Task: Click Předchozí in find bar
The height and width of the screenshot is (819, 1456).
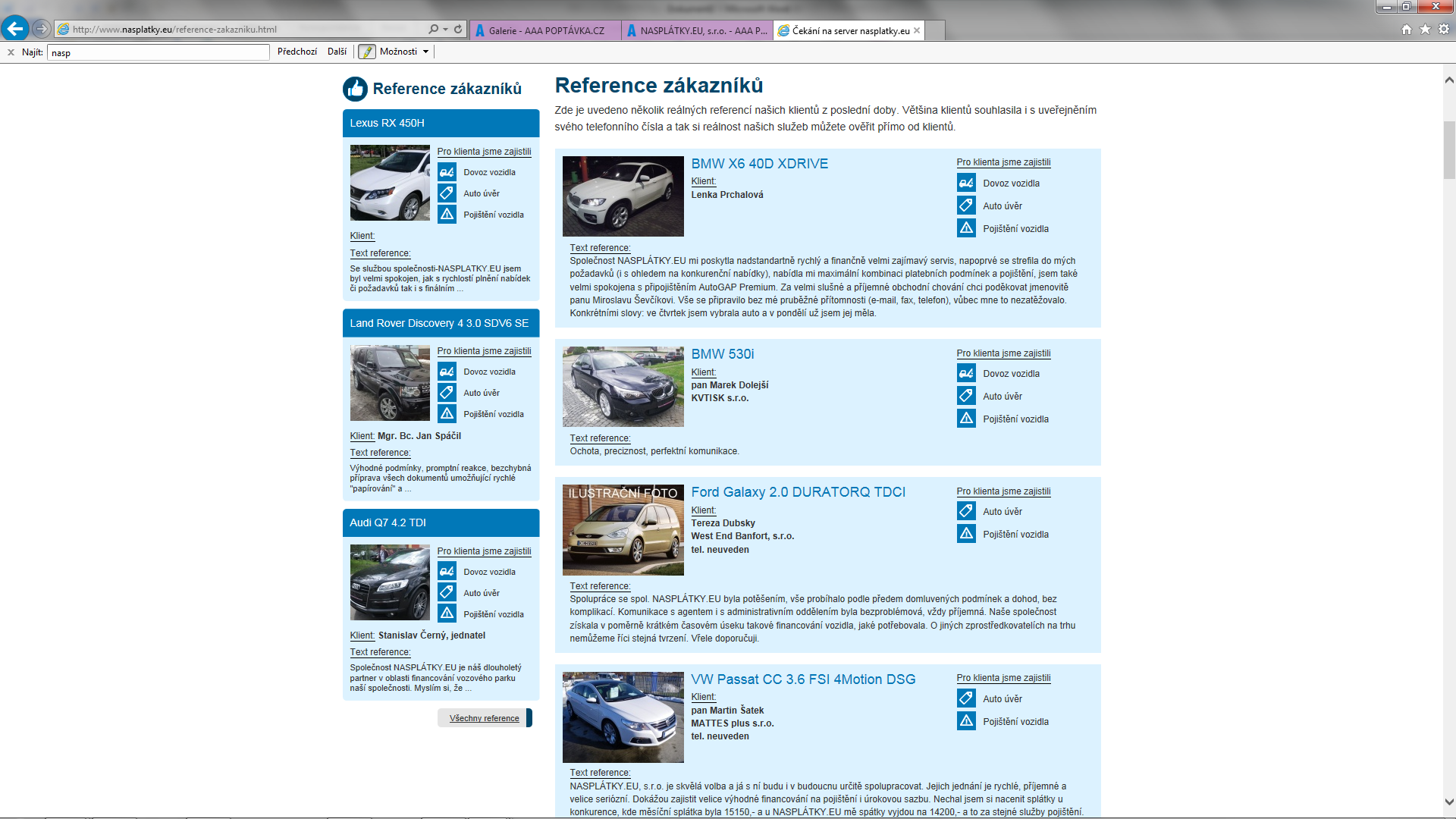Action: [297, 52]
